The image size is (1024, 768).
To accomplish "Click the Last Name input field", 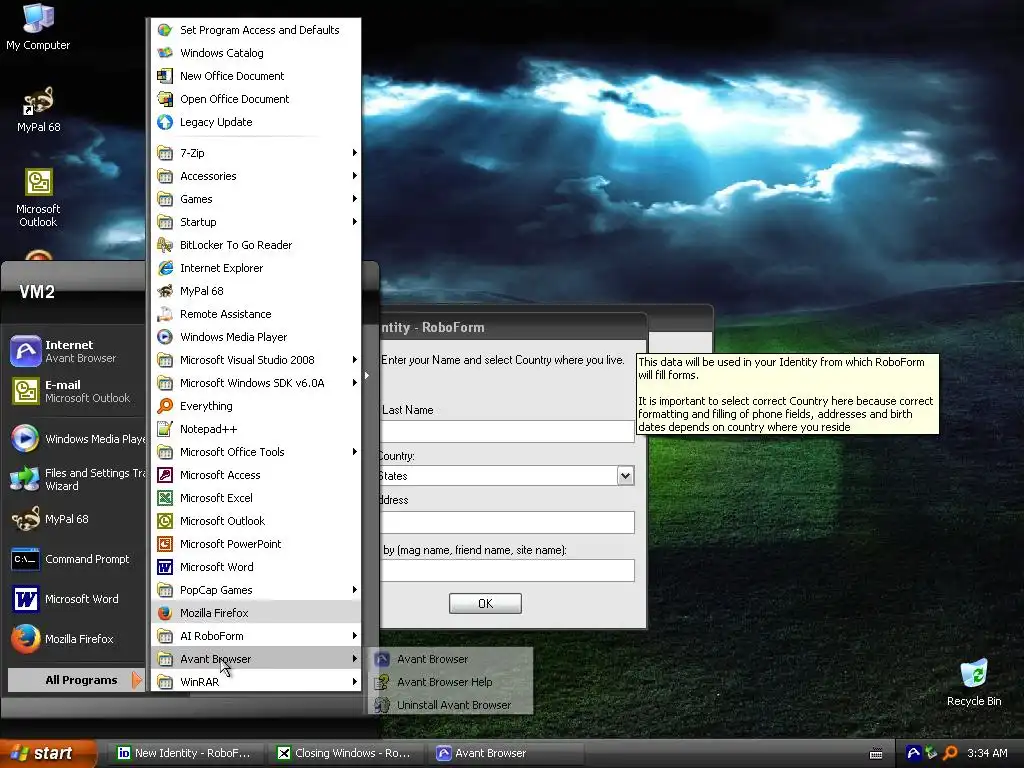I will 508,432.
